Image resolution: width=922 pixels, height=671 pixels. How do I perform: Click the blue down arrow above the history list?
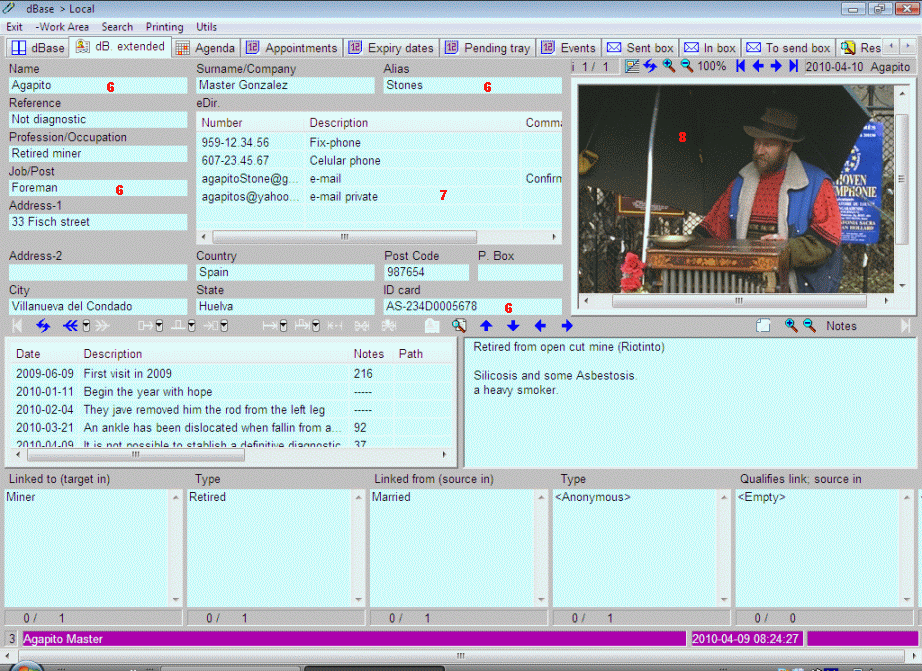[513, 326]
